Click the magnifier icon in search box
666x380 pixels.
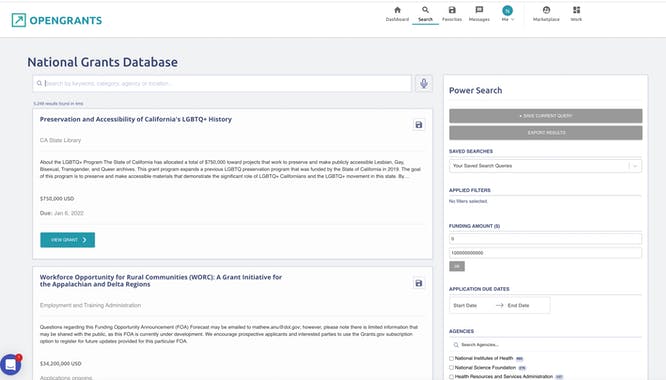(40, 83)
